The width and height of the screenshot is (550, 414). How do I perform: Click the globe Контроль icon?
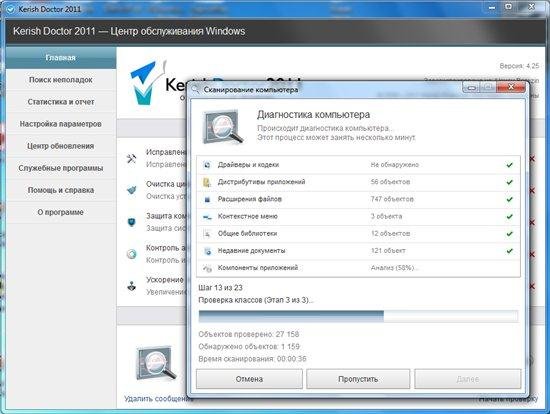point(132,254)
